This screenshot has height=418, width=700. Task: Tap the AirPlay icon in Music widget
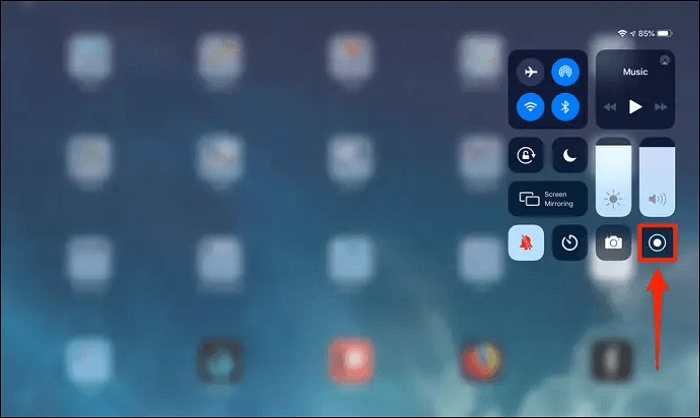tap(666, 60)
